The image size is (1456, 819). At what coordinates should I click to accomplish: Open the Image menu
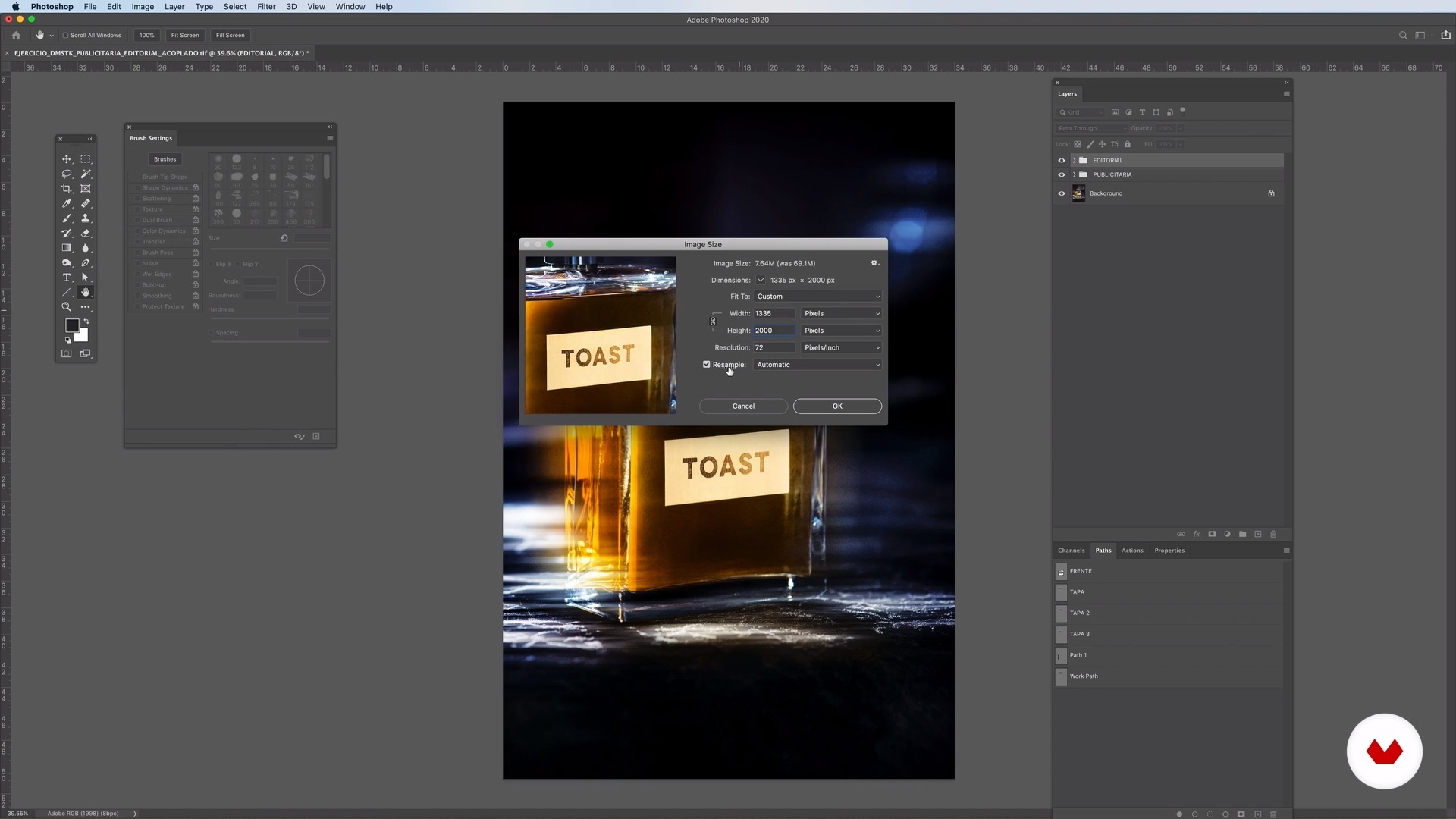coord(143,7)
